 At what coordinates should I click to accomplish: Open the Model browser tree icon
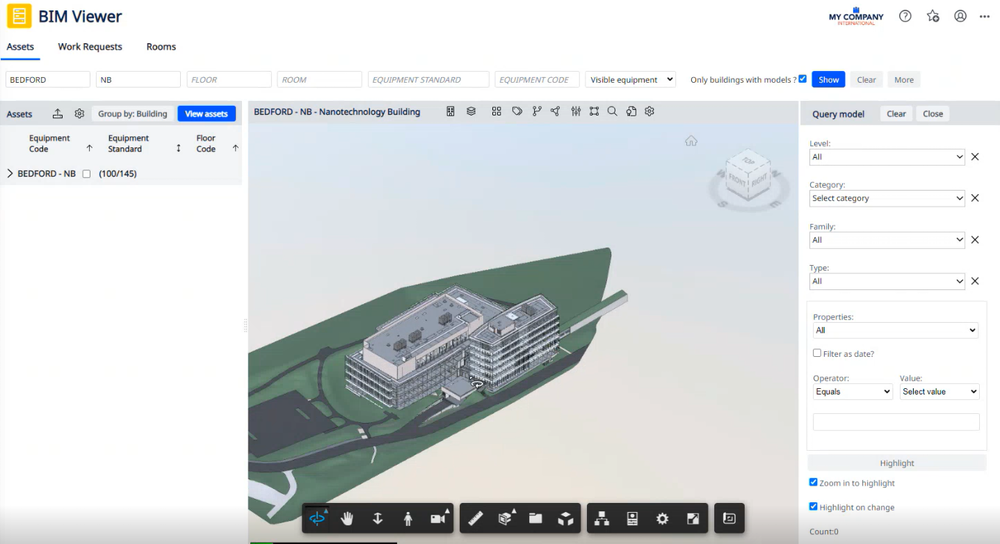(x=601, y=518)
